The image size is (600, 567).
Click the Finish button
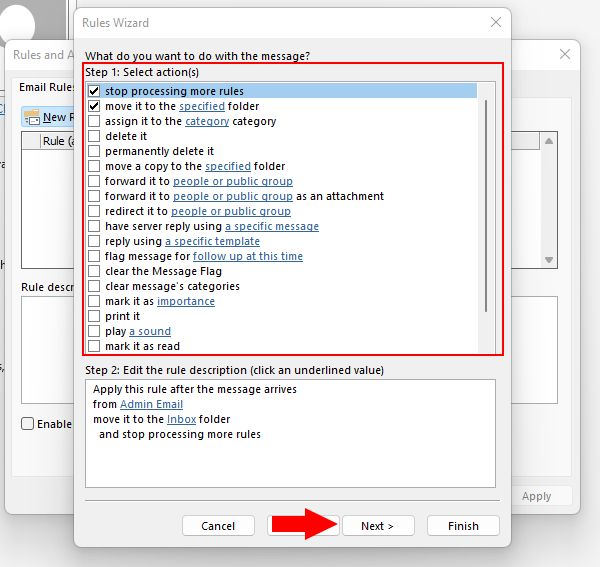click(x=463, y=526)
